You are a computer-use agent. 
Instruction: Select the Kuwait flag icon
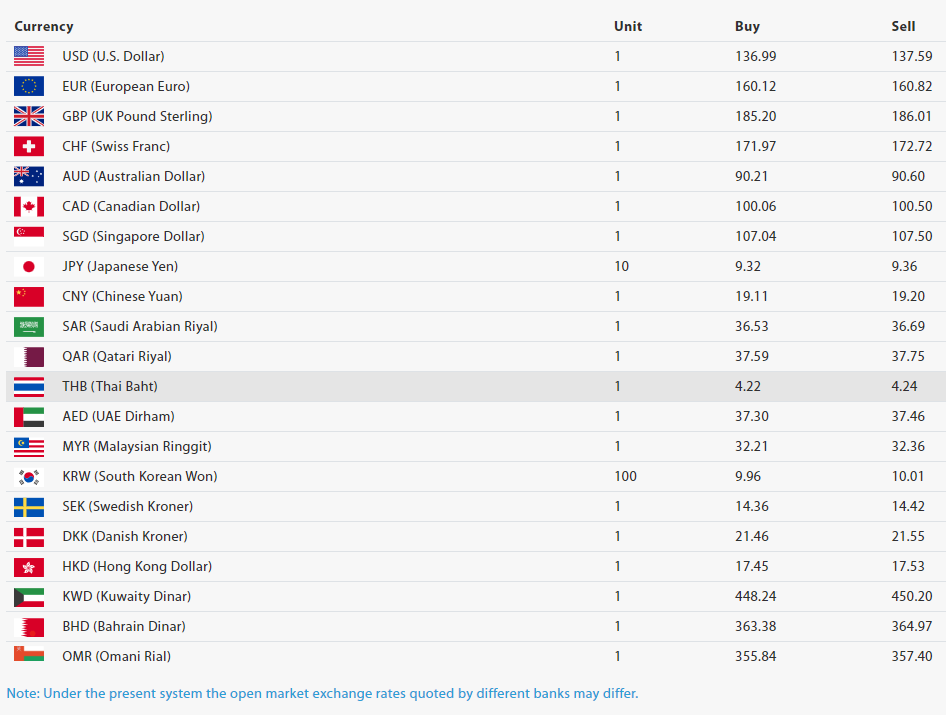pyautogui.click(x=29, y=597)
